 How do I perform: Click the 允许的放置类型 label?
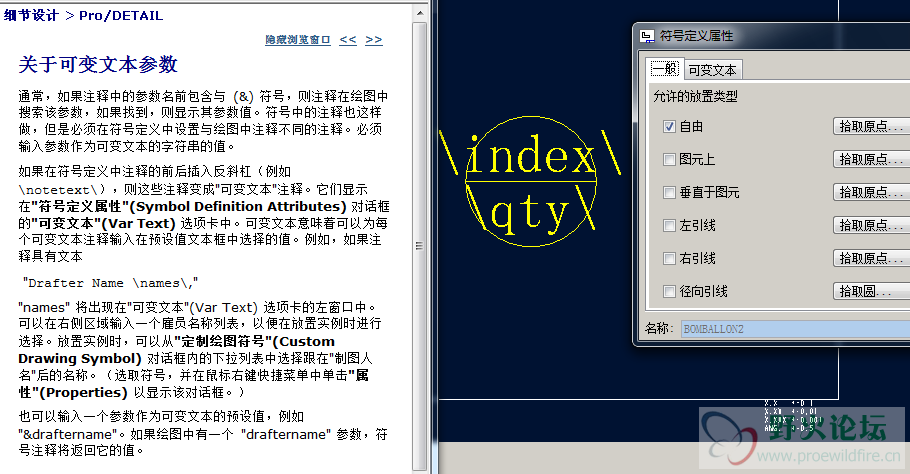tap(695, 96)
